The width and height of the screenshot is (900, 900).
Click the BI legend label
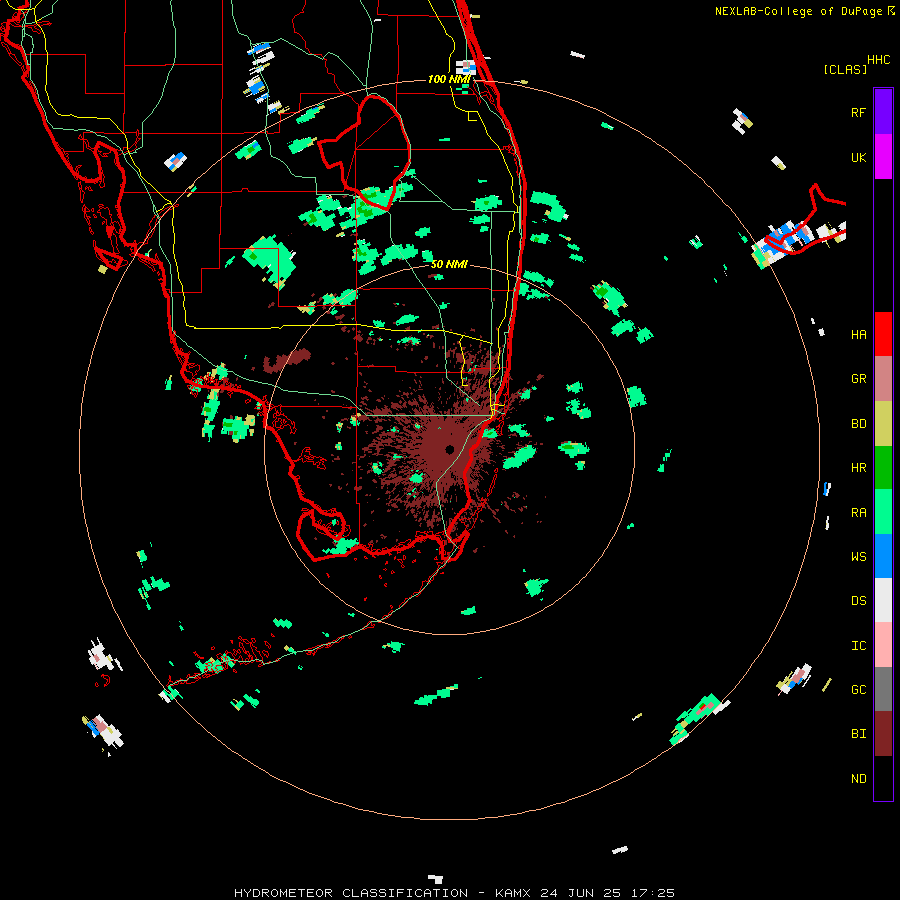click(x=858, y=734)
